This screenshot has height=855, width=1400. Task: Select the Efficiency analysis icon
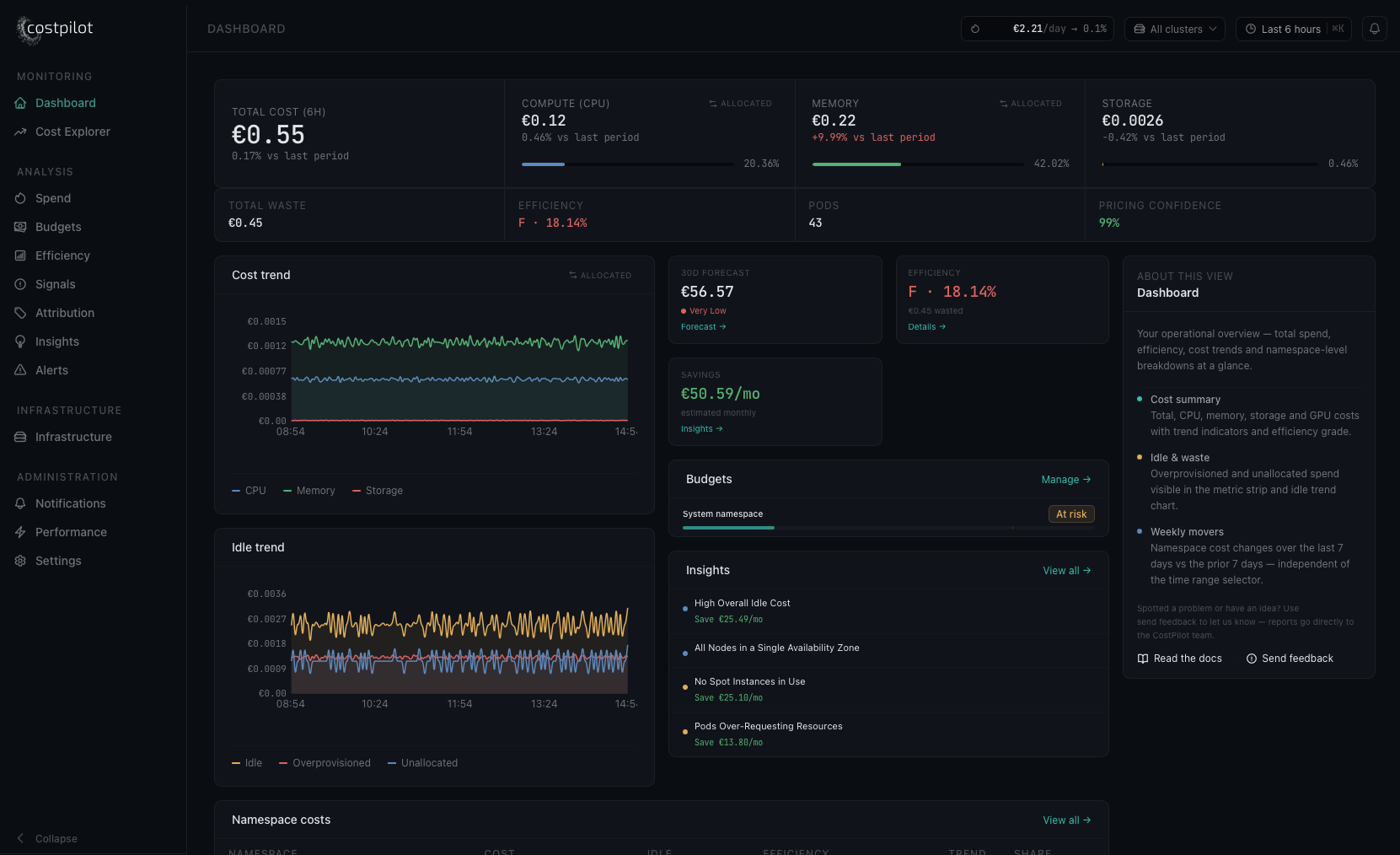click(x=20, y=255)
